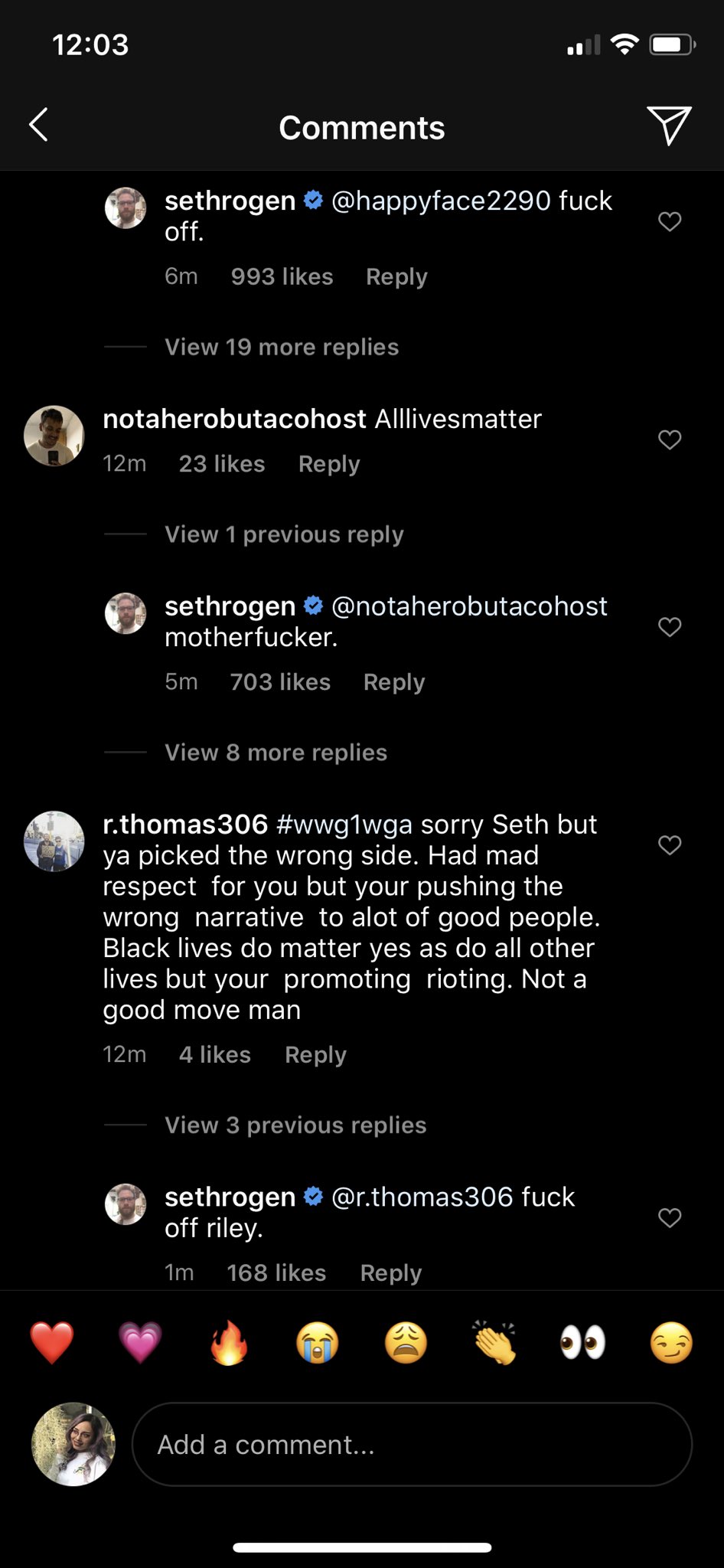Focus the Add a comment field
This screenshot has width=724, height=1568.
412,1445
